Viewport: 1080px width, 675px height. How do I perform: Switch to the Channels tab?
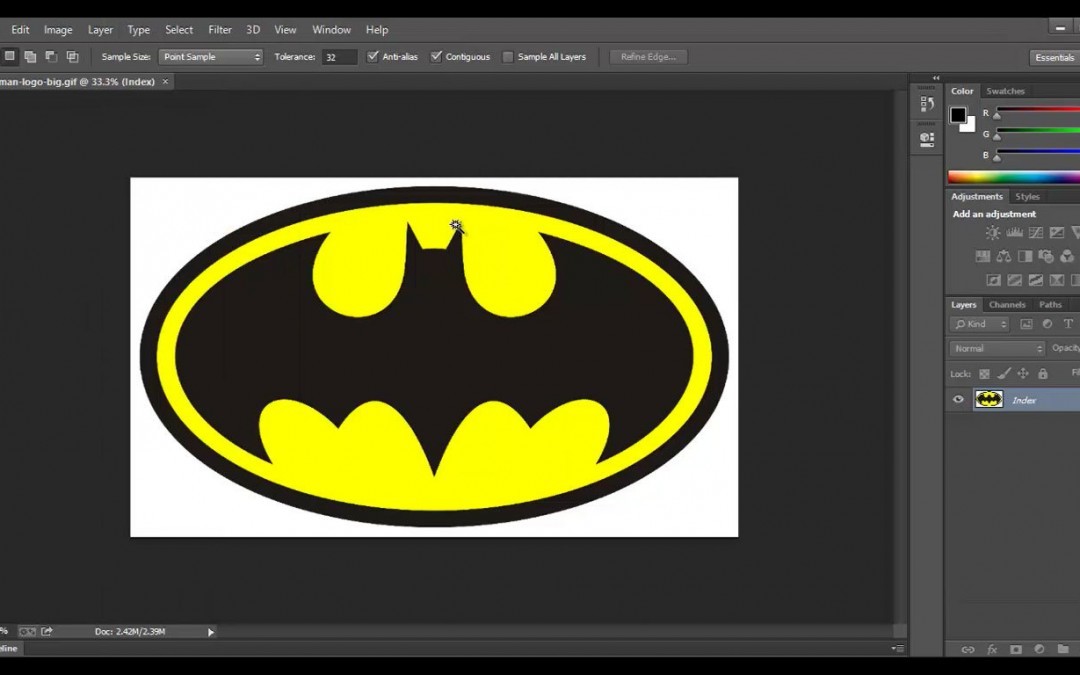[1007, 304]
